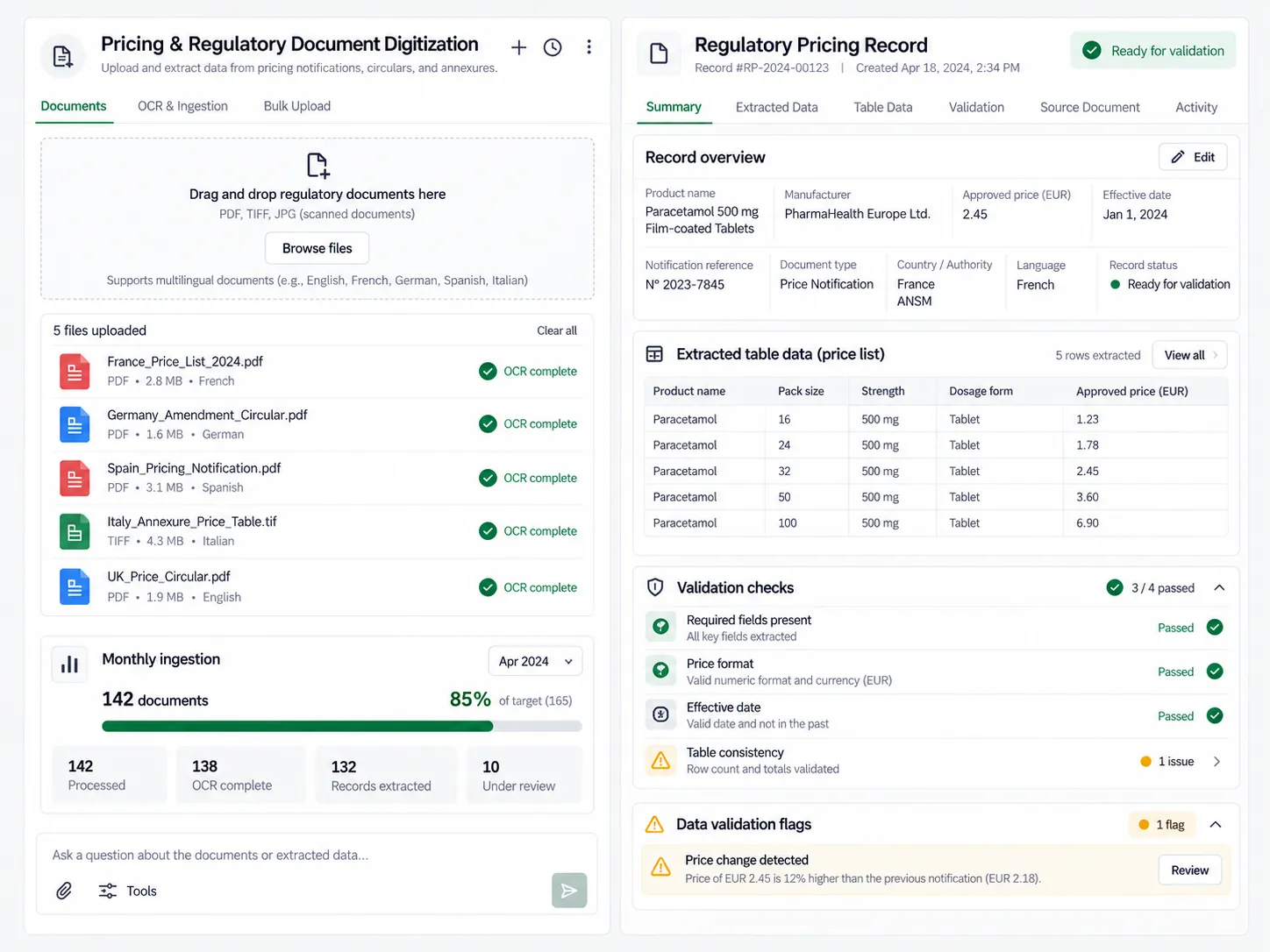Click View all extracted rows
This screenshot has width=1270, height=952.
1189,355
